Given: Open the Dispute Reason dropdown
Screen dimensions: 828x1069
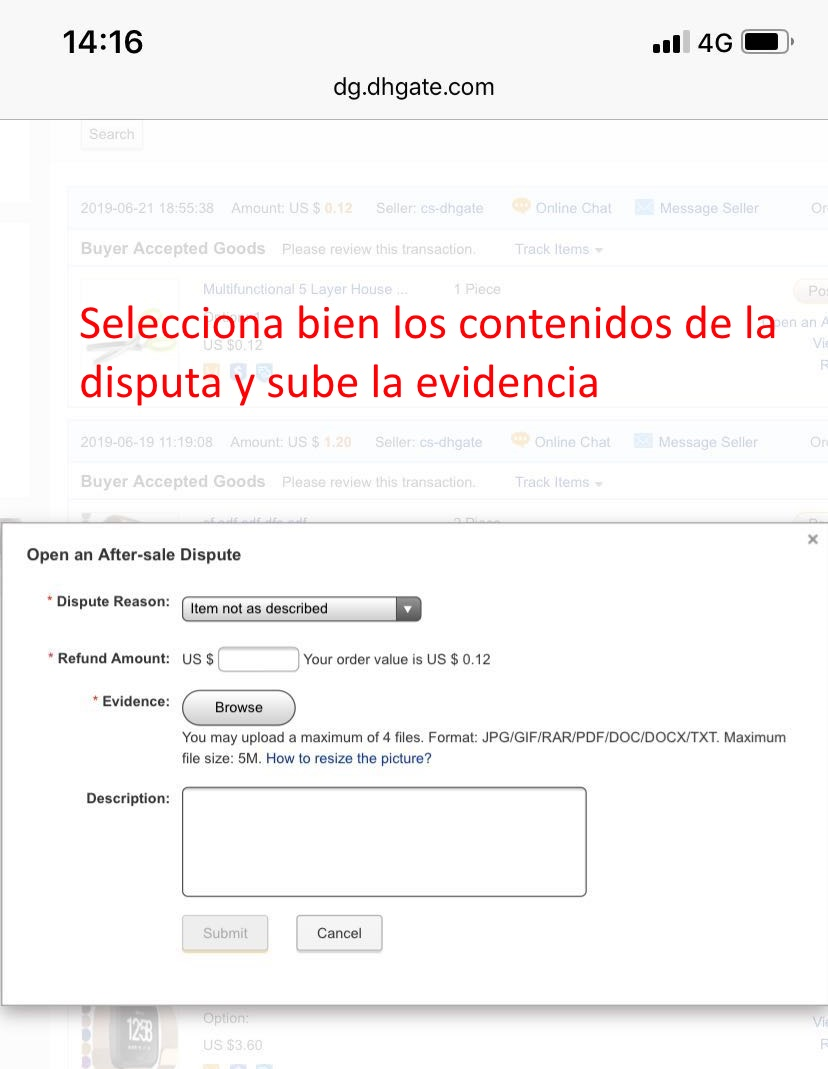Looking at the screenshot, I should pyautogui.click(x=301, y=608).
